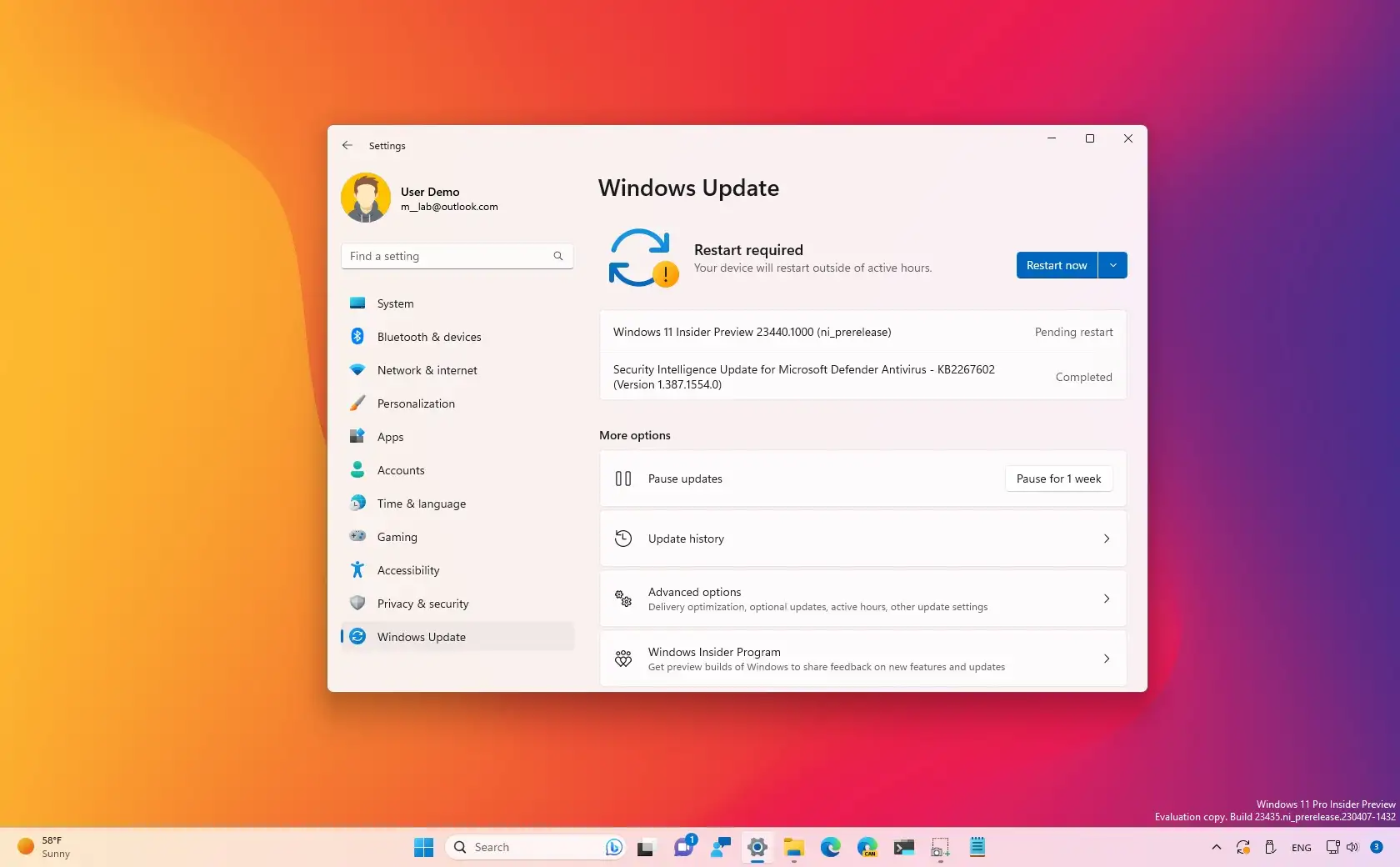Expand Update history chevron
The width and height of the screenshot is (1400, 867).
pyautogui.click(x=1107, y=539)
